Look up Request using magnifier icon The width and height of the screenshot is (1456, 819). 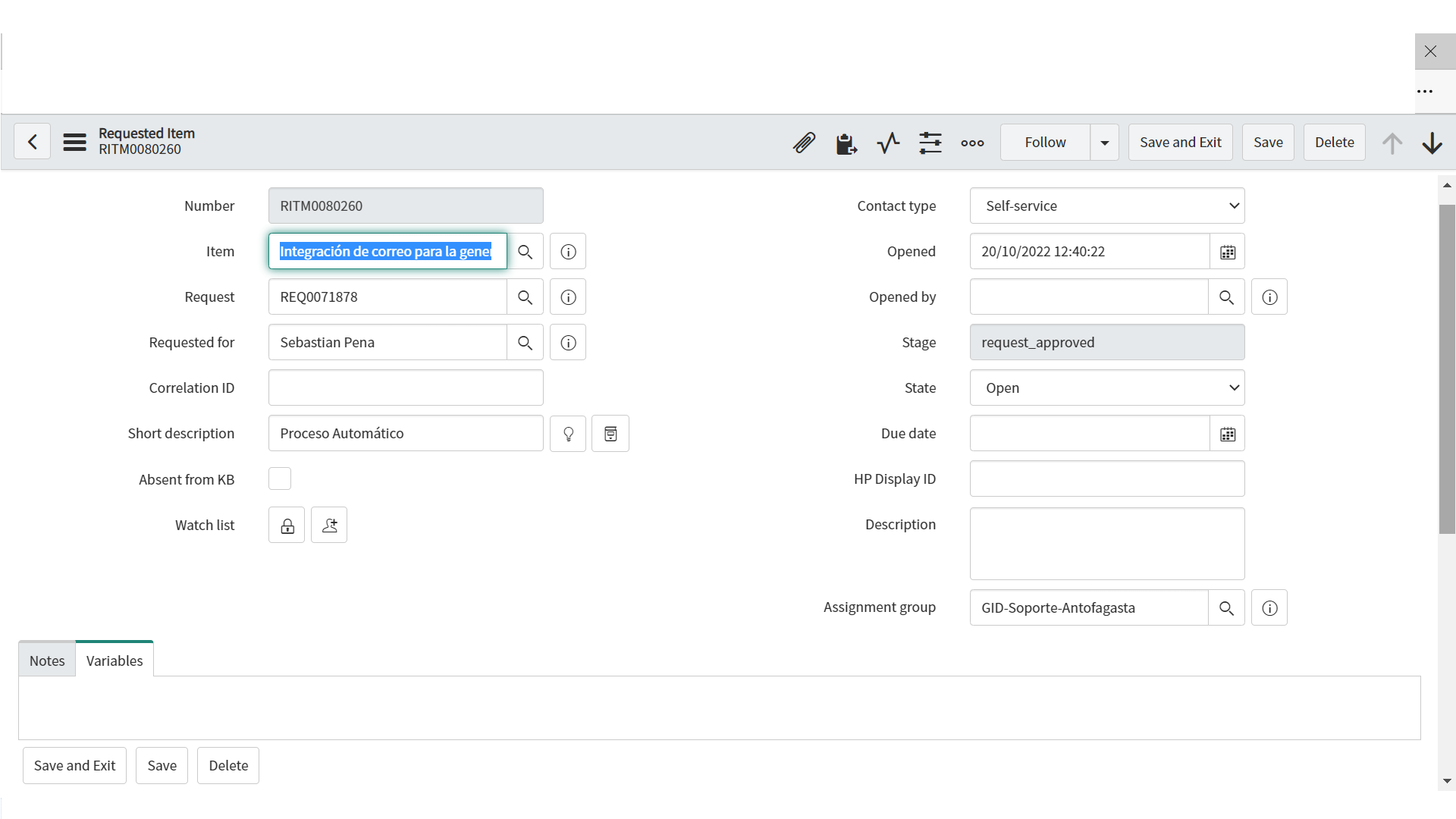pos(525,297)
